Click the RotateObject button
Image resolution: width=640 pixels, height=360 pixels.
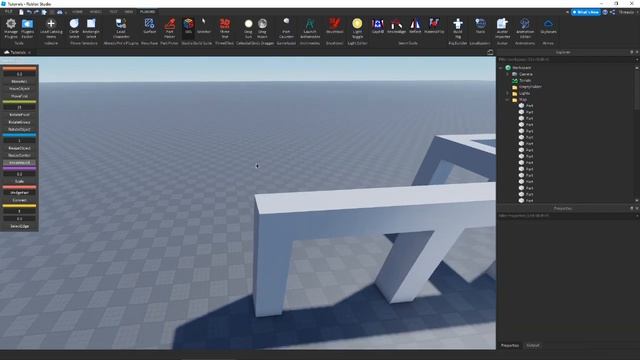point(19,129)
